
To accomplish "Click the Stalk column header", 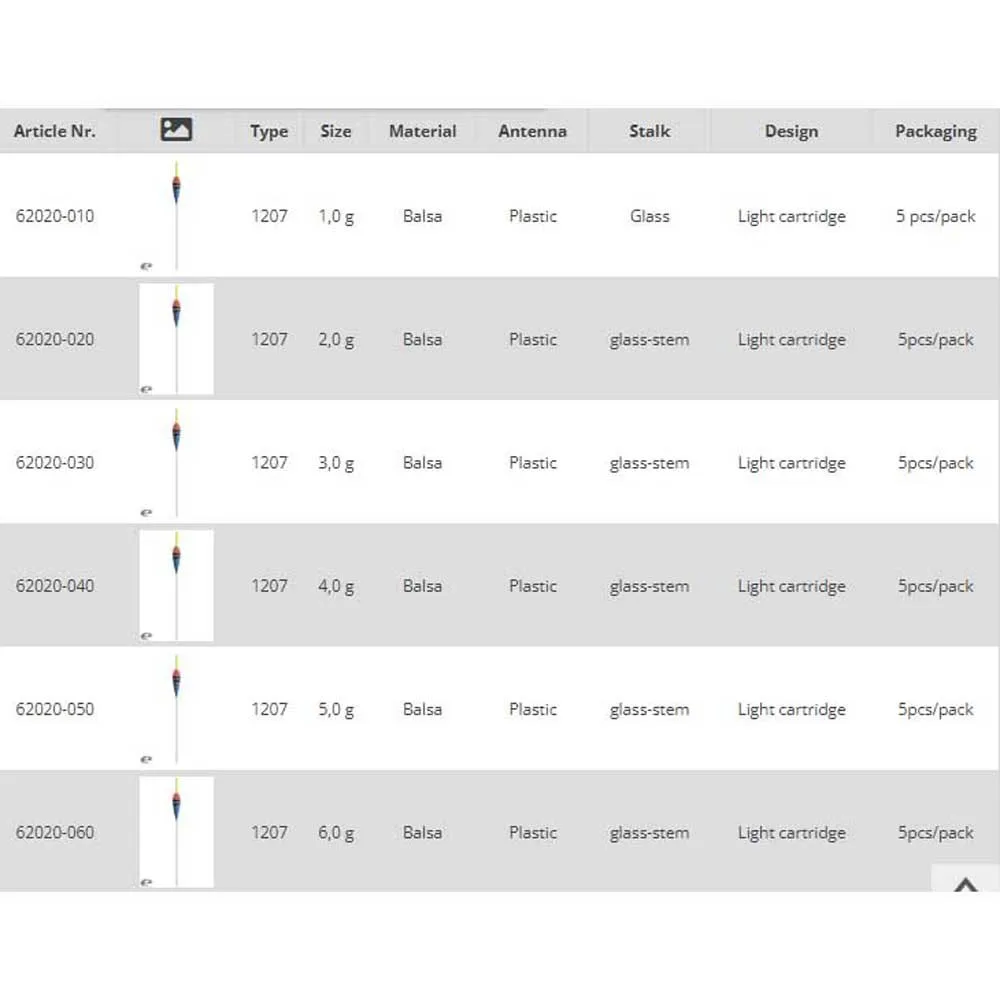I will 649,131.
